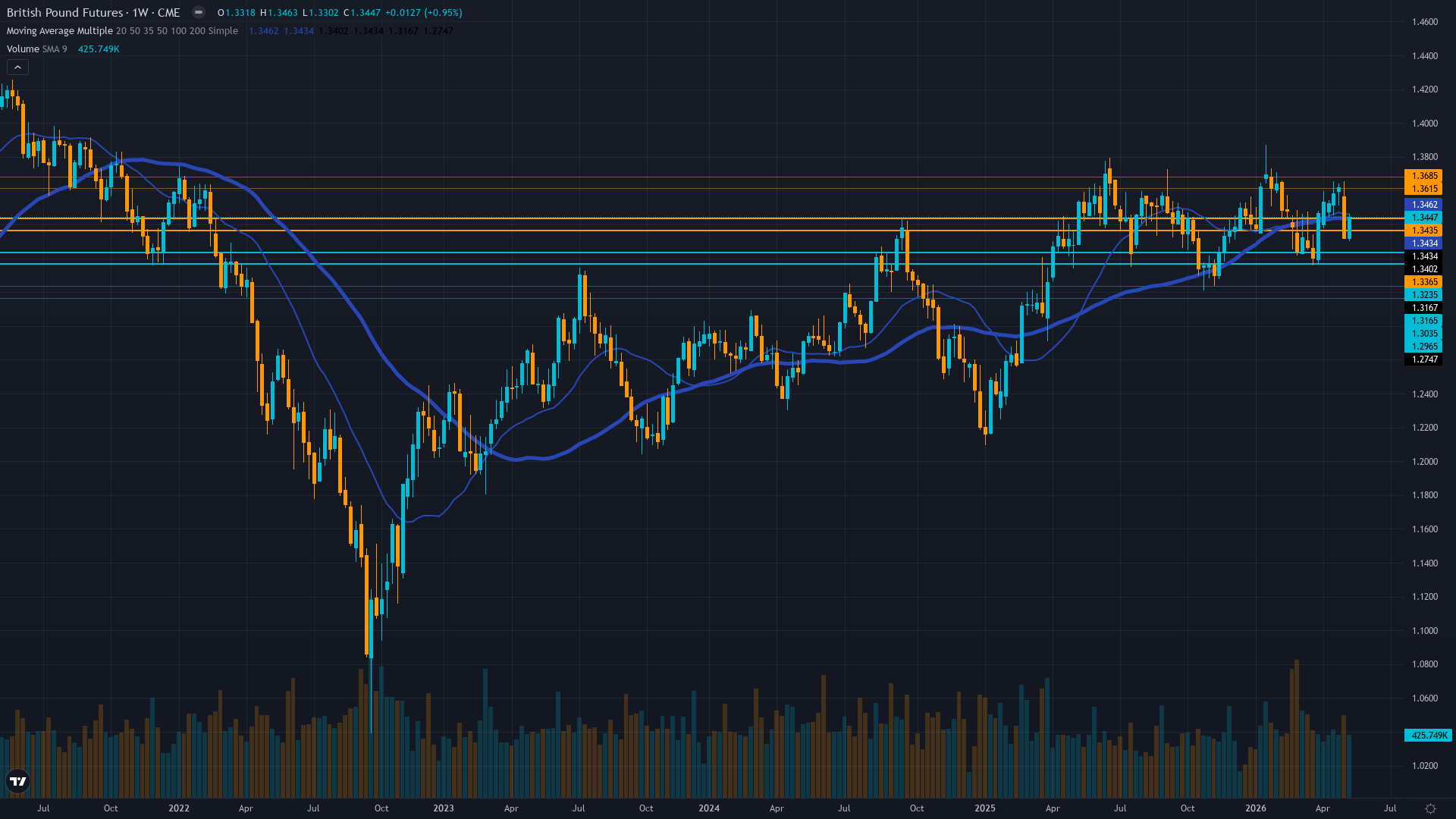Click the 2025 label on time axis
The width and height of the screenshot is (1456, 819).
[985, 808]
